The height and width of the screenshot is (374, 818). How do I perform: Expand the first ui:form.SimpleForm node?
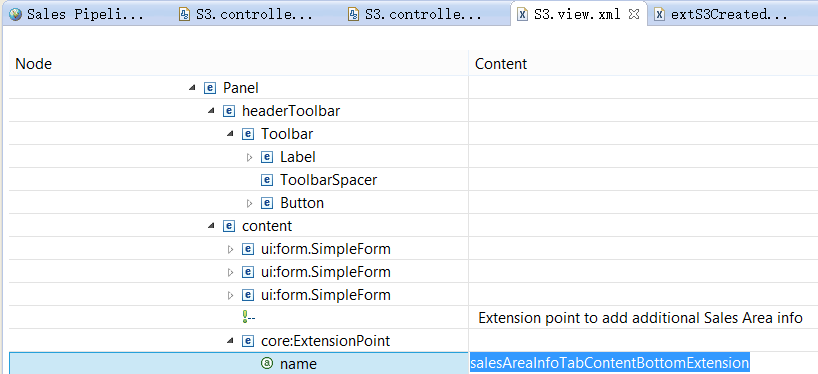pyautogui.click(x=231, y=249)
